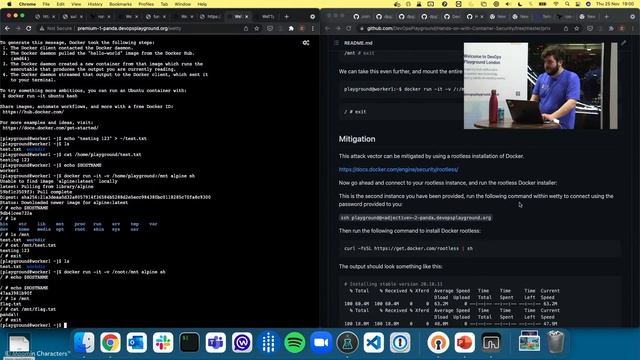Image resolution: width=640 pixels, height=360 pixels.
Task: Open profile avatar menu in left Chrome window
Action: click(302, 29)
